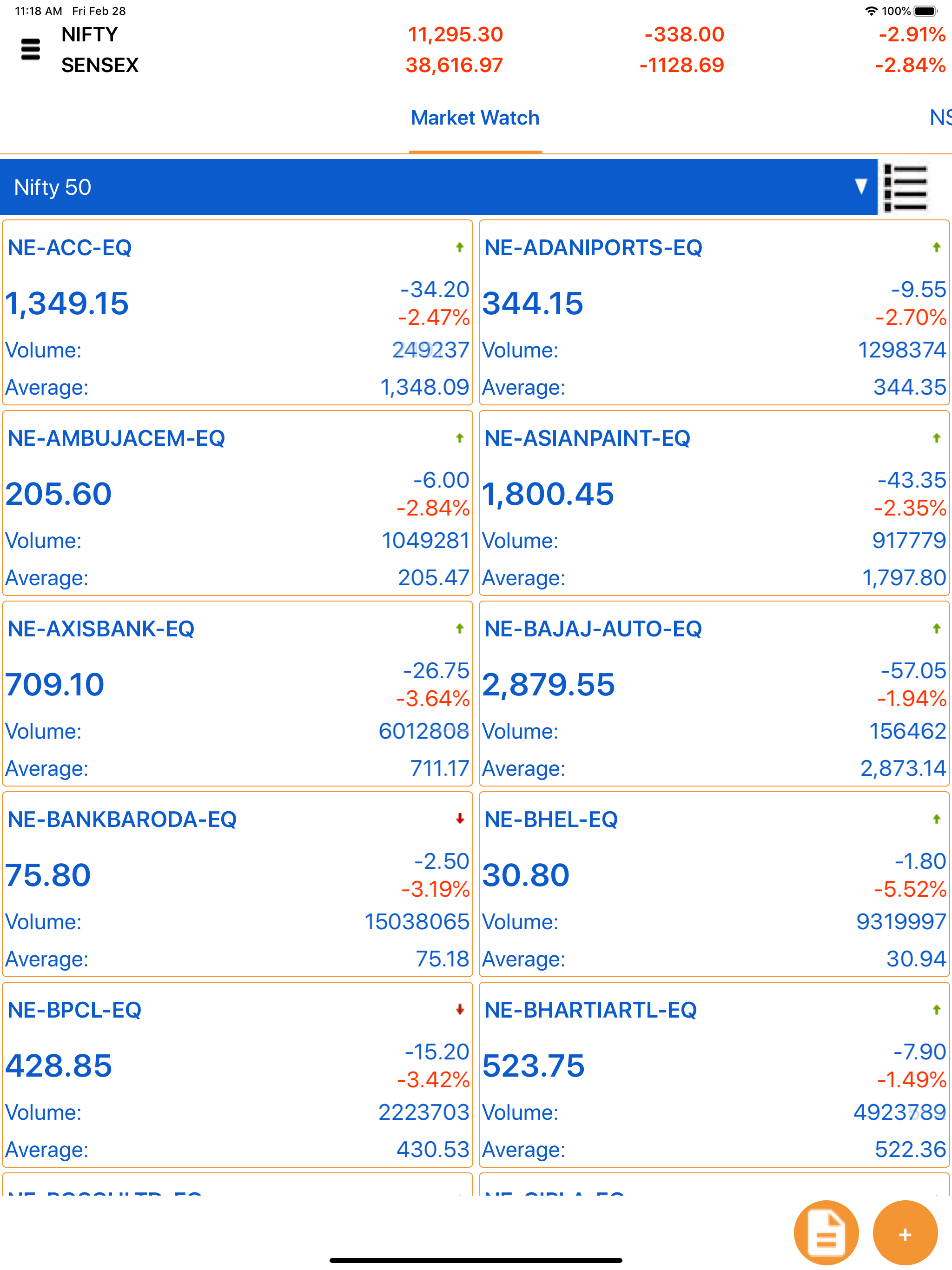Click the green arrow on NE-BHARTIARTL-EQ card
The image size is (952, 1270).
[937, 1010]
